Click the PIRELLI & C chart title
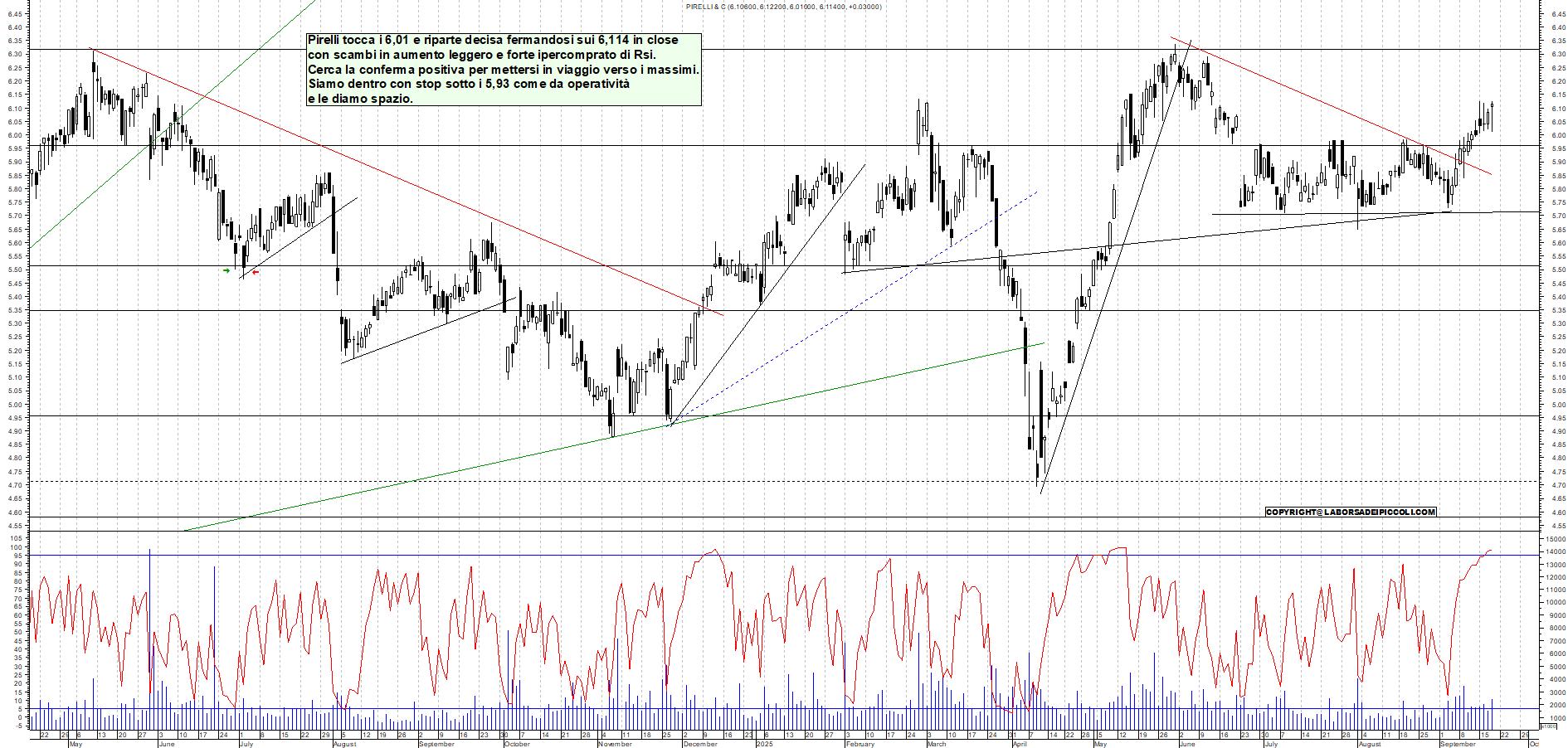The image size is (1568, 748). (783, 7)
